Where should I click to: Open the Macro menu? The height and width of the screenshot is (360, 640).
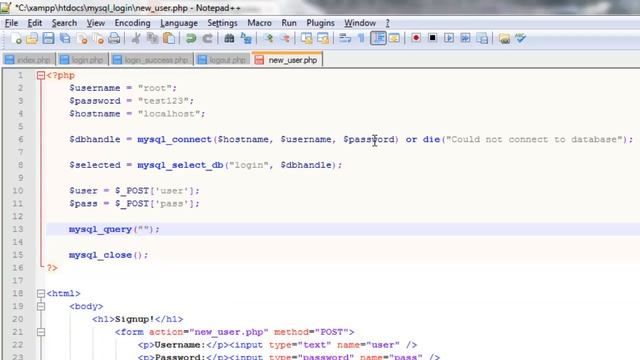(x=259, y=23)
